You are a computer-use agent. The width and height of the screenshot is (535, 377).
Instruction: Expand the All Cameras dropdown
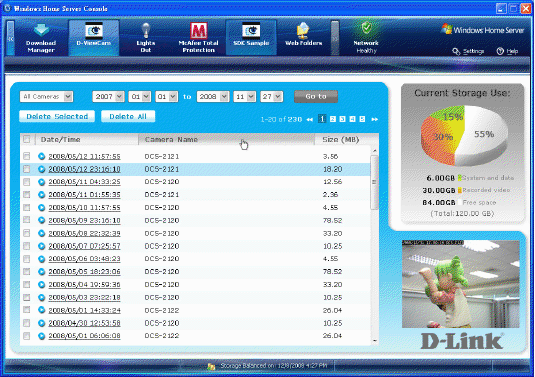pos(46,97)
